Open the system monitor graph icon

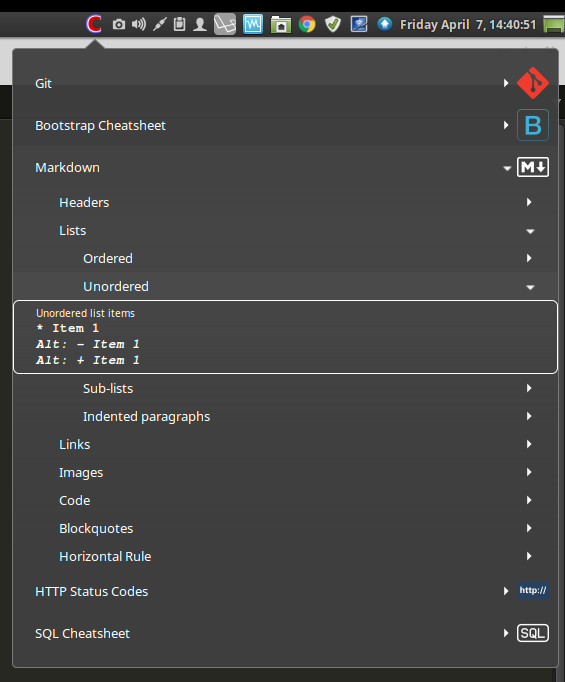coord(253,24)
